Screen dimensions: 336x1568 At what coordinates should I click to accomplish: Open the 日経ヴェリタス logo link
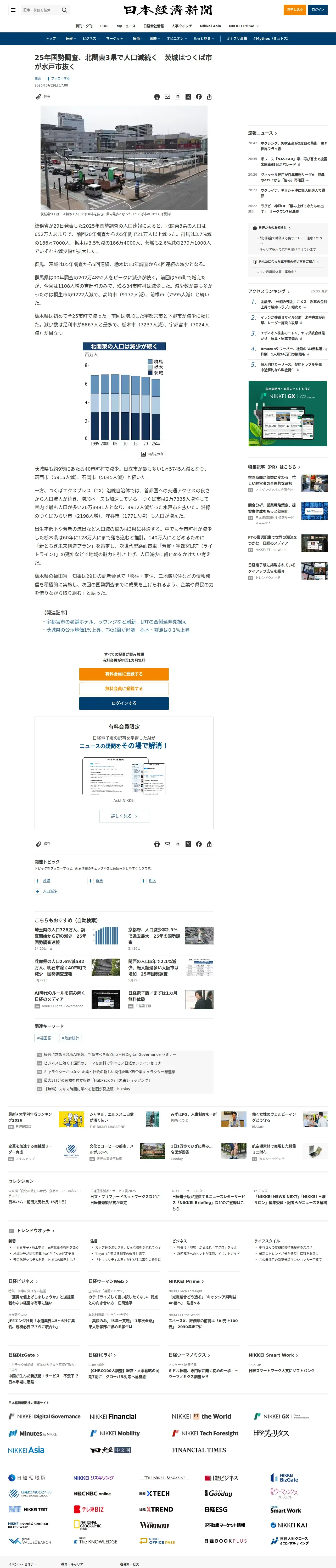[x=271, y=1433]
